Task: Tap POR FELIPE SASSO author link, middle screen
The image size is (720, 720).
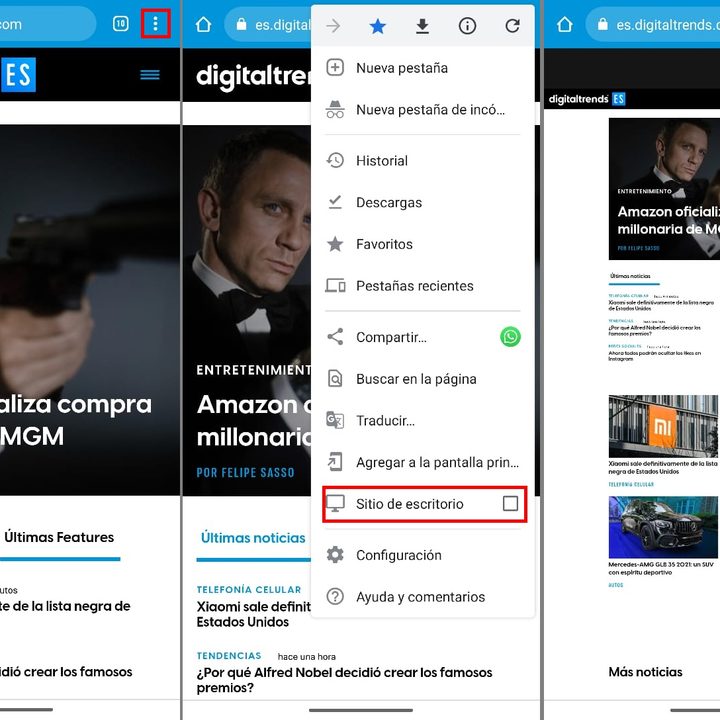Action: [246, 472]
